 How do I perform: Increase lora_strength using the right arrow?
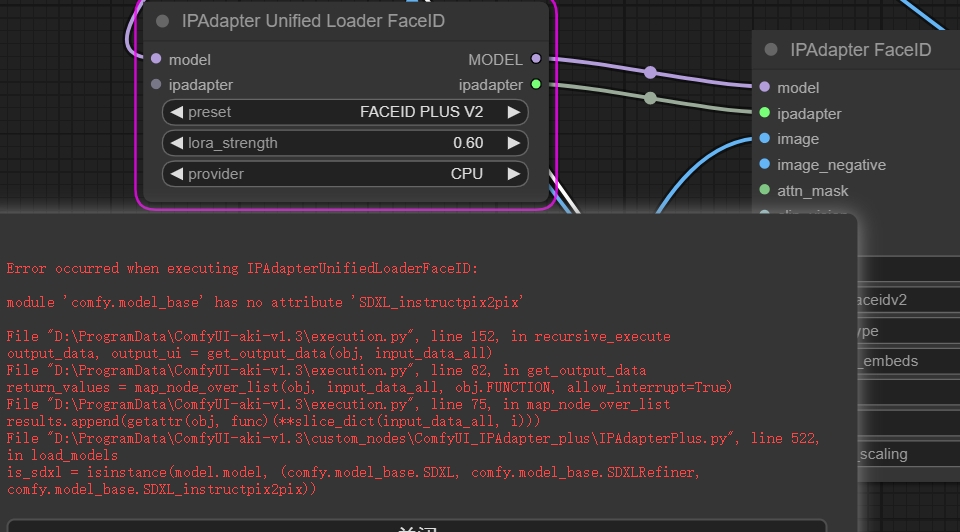tap(513, 143)
